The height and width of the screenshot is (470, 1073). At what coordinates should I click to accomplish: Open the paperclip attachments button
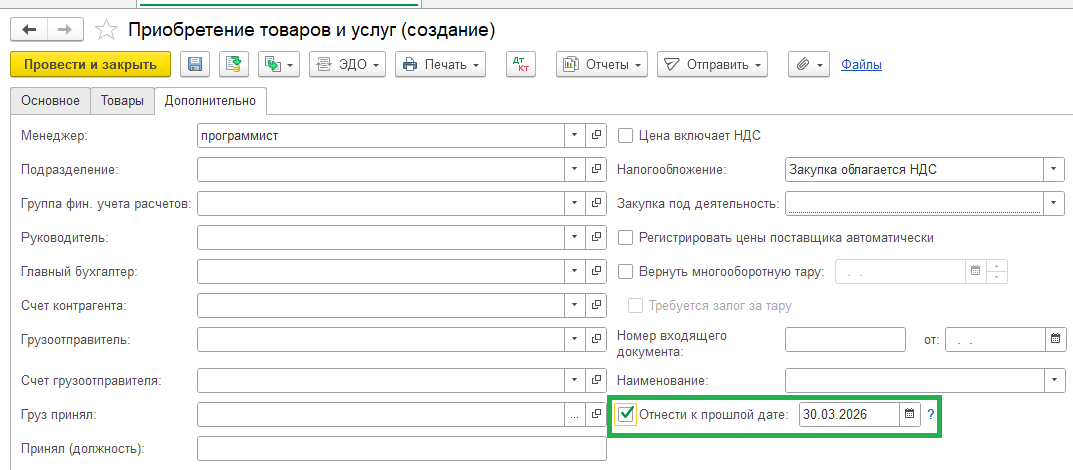808,65
